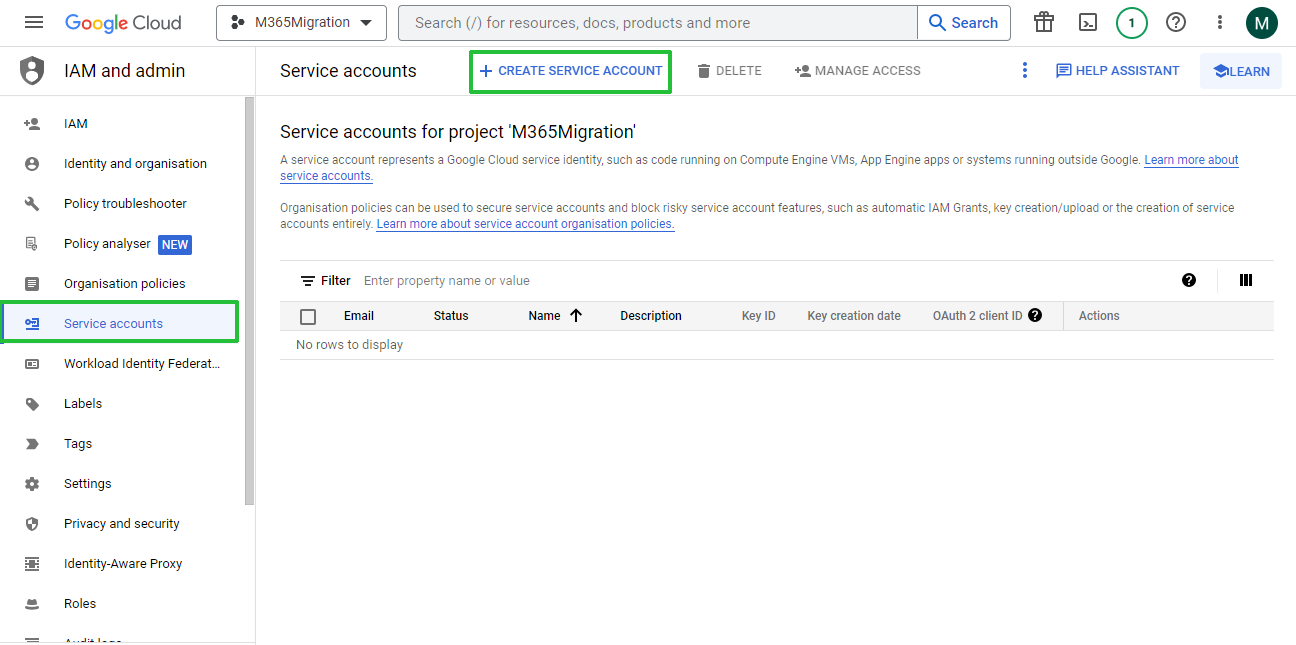Open the account avatar M
Screen dimensions: 1296x645
pos(1262,22)
